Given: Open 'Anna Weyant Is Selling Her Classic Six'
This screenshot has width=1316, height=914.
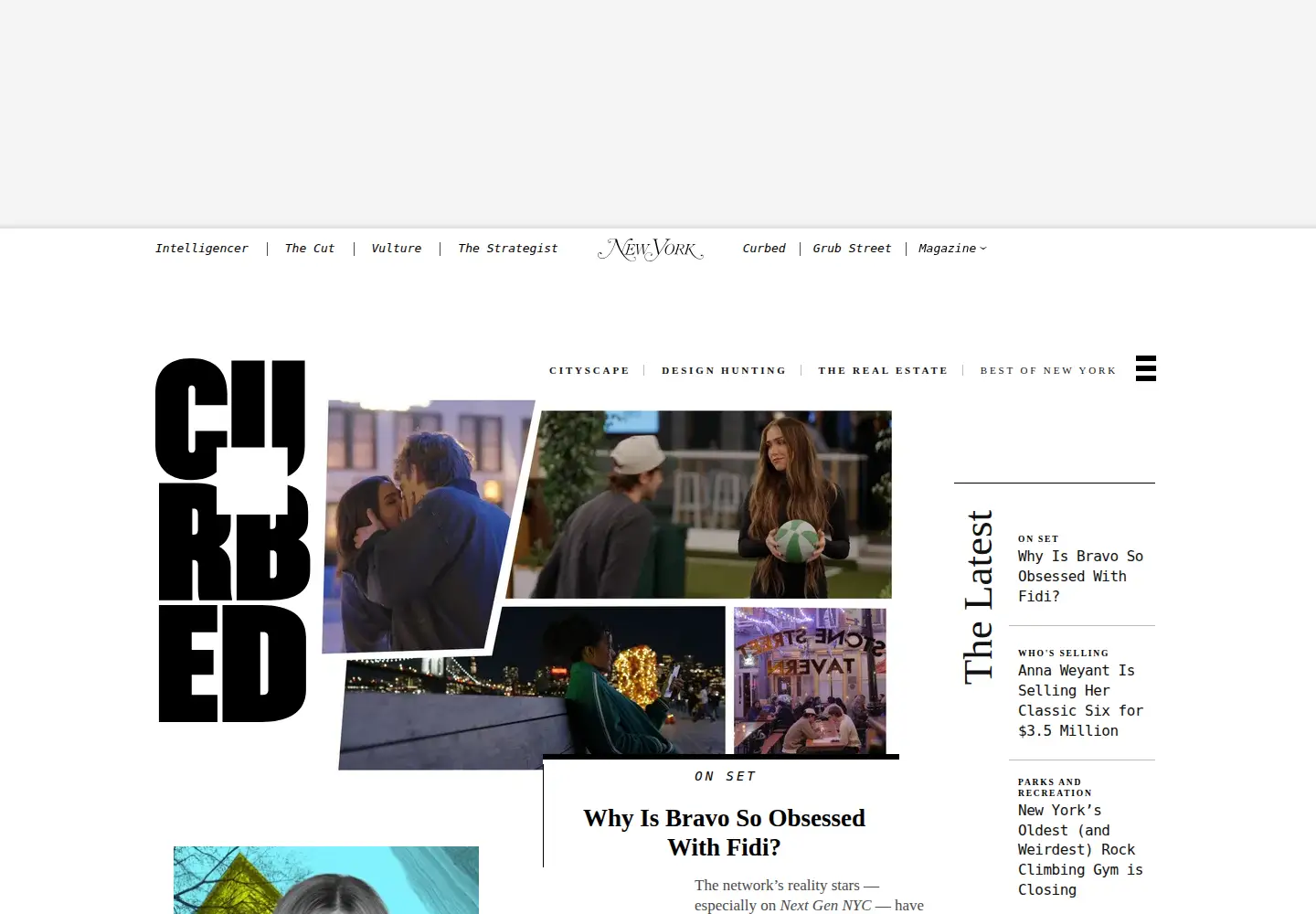Looking at the screenshot, I should [x=1081, y=700].
